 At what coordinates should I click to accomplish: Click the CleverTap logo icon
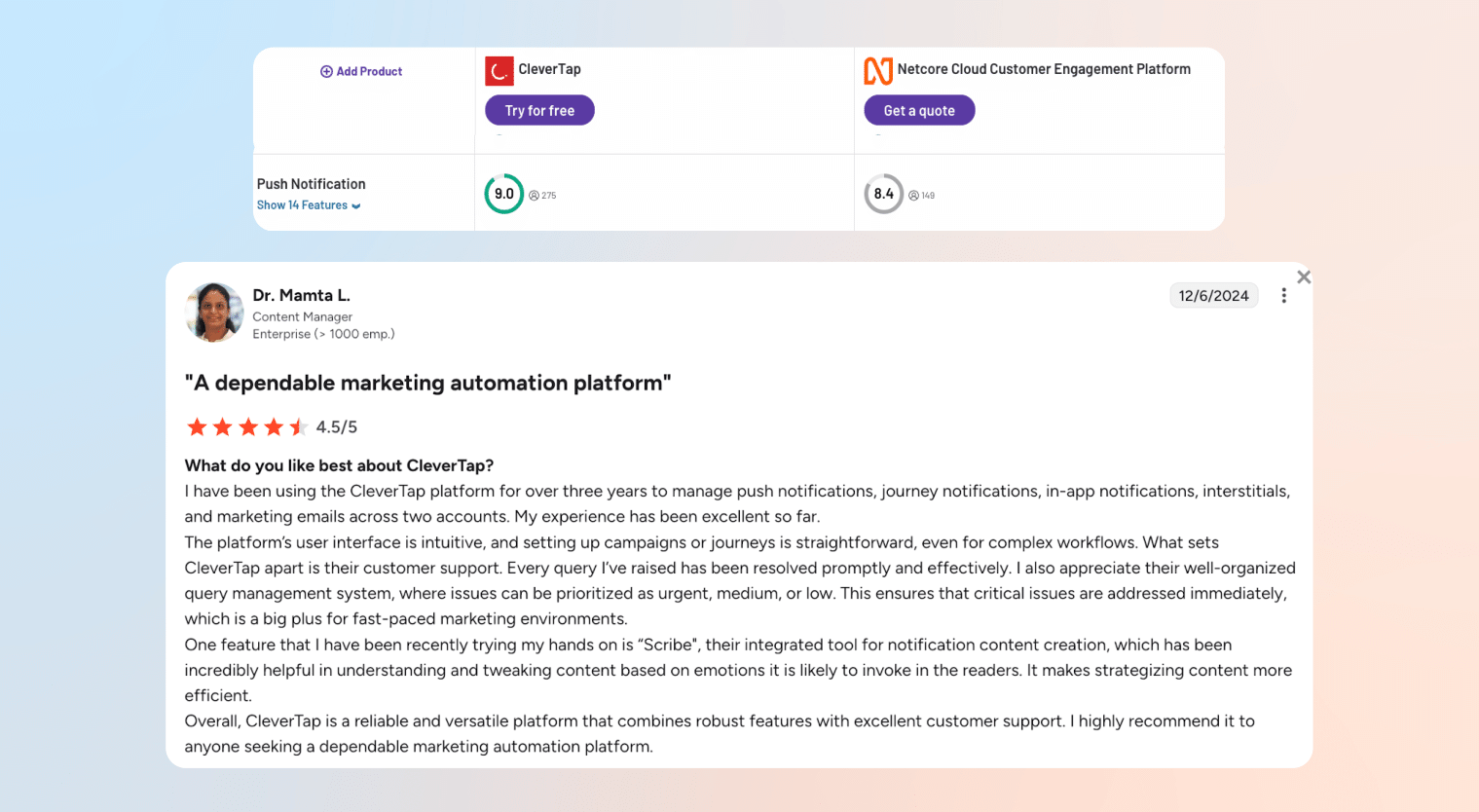498,70
